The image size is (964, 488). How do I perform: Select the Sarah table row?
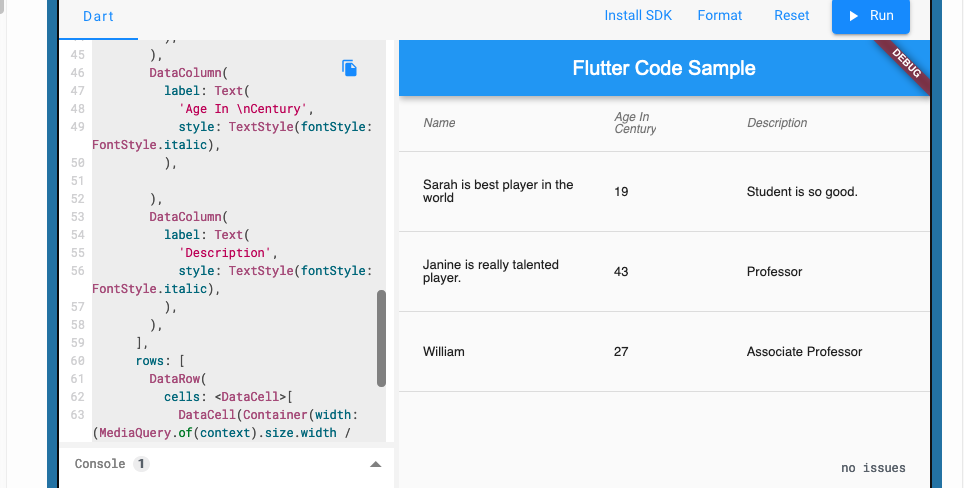tap(664, 192)
